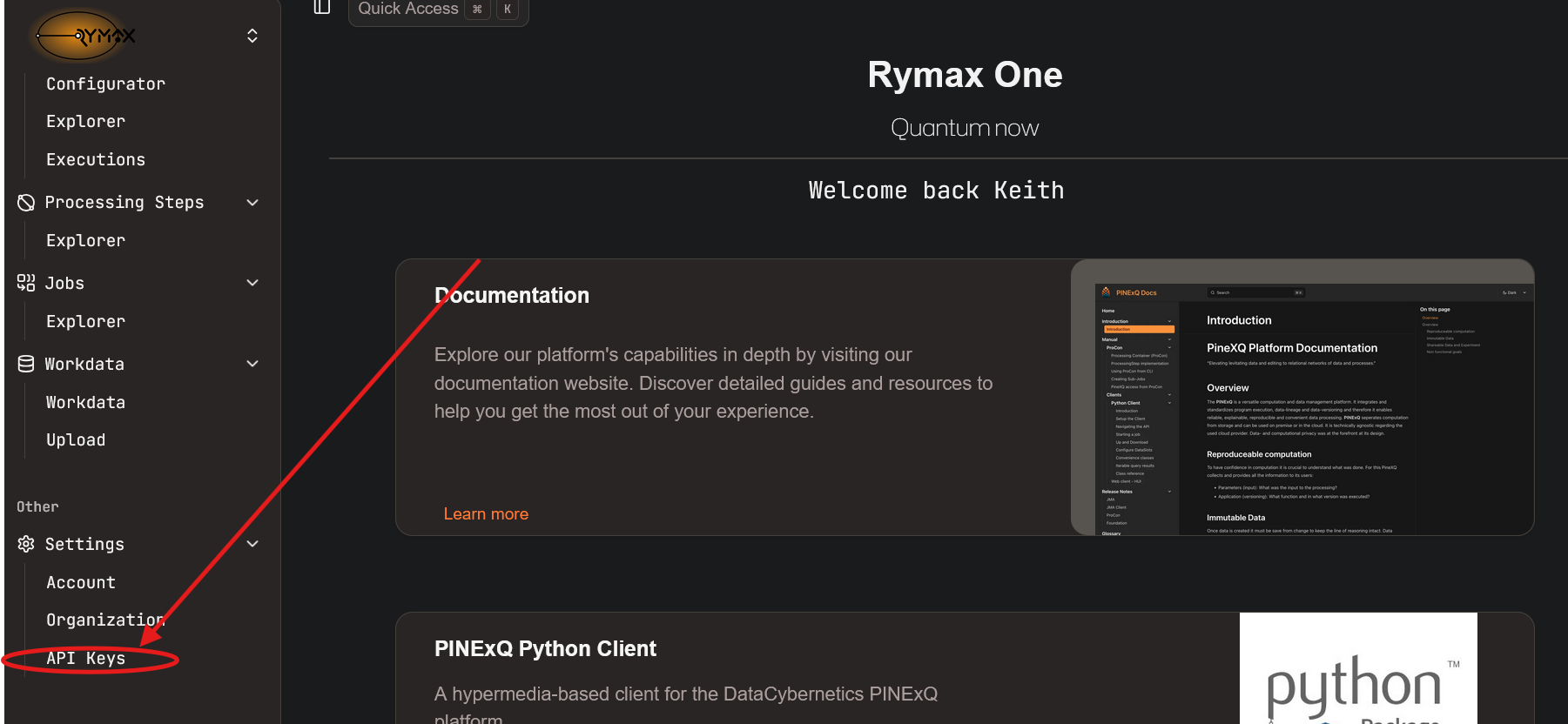The width and height of the screenshot is (1568, 724).
Task: Collapse the Jobs section chevron
Action: (x=252, y=283)
